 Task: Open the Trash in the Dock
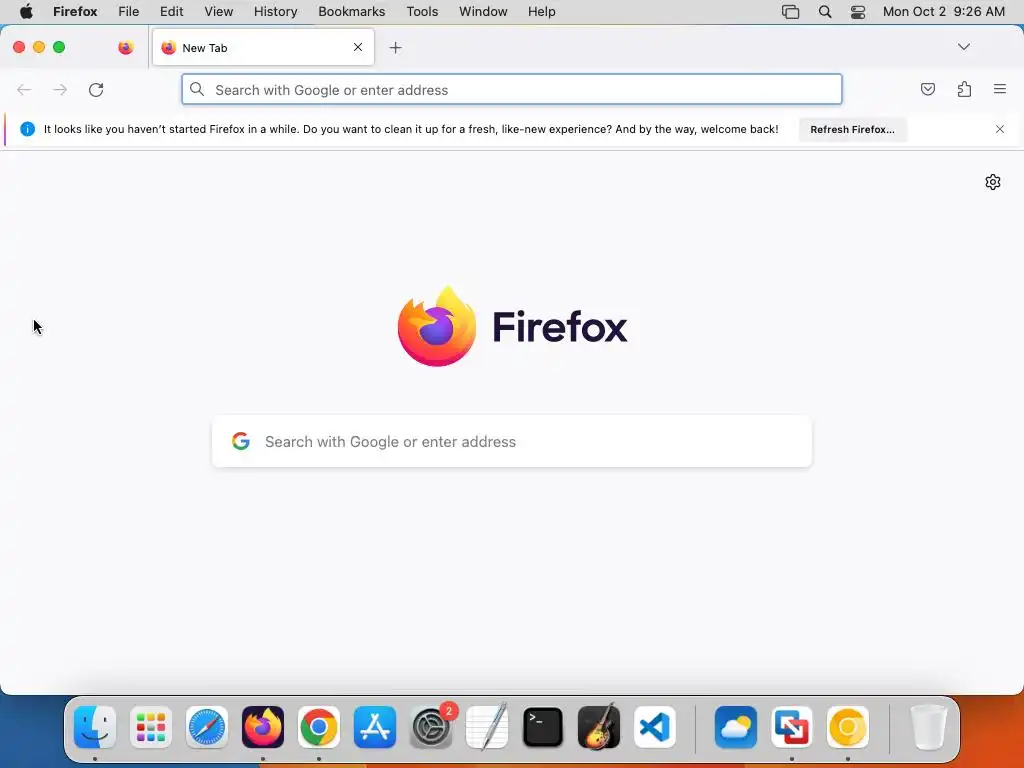pos(929,727)
